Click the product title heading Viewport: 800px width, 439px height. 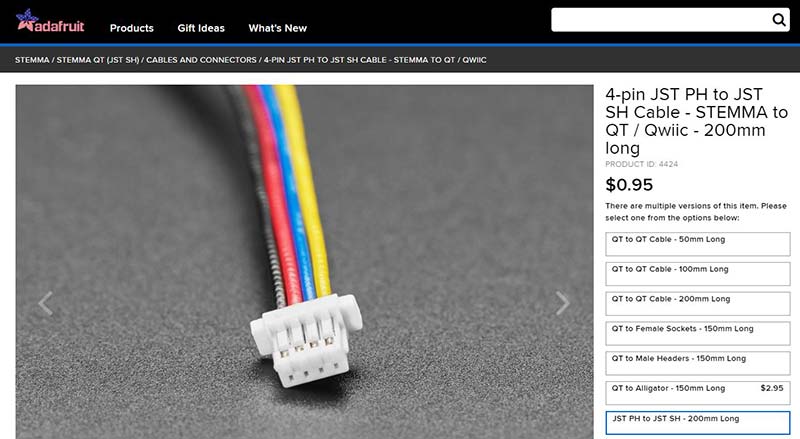[x=696, y=121]
